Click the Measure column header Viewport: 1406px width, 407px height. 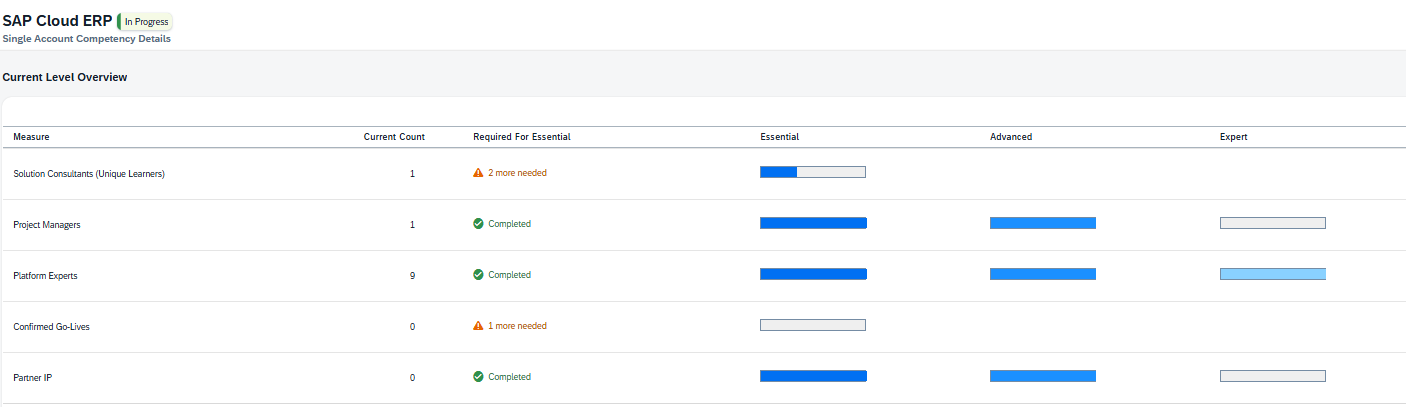pyautogui.click(x=31, y=137)
